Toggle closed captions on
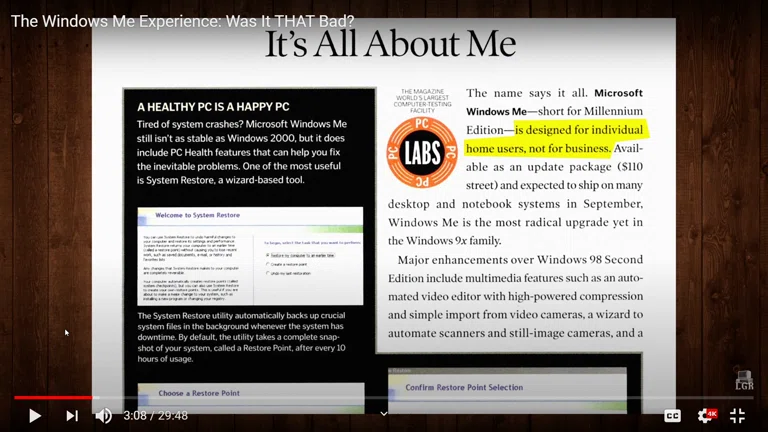Image resolution: width=768 pixels, height=432 pixels. click(x=673, y=415)
